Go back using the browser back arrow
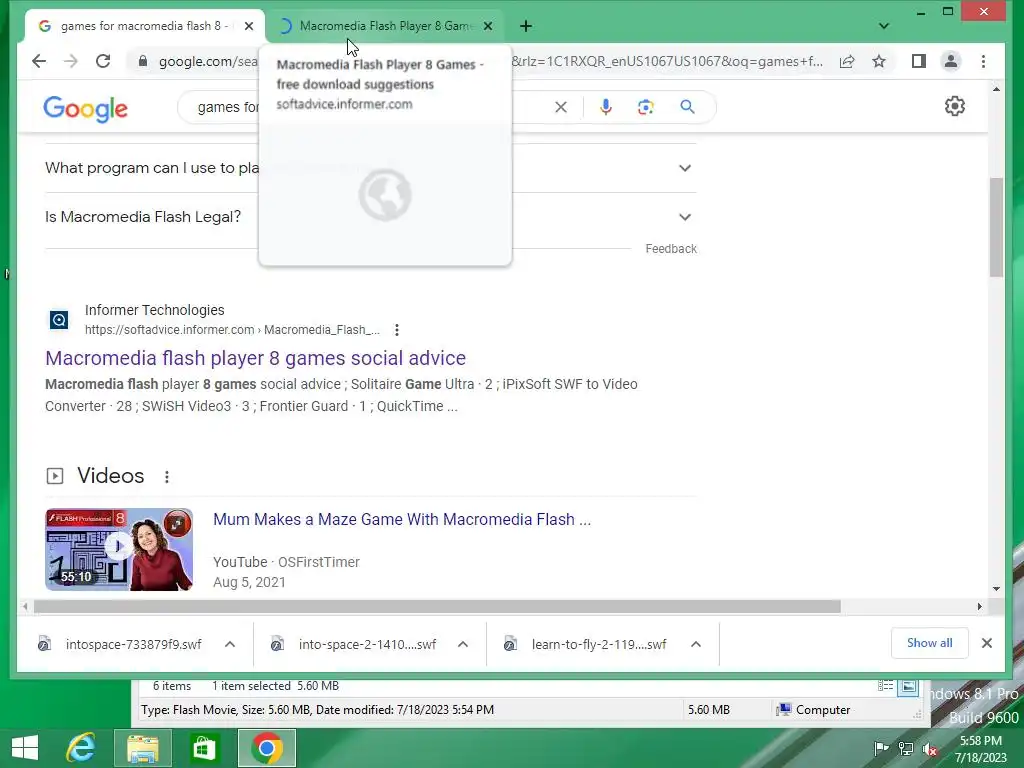1024x768 pixels. pos(39,61)
